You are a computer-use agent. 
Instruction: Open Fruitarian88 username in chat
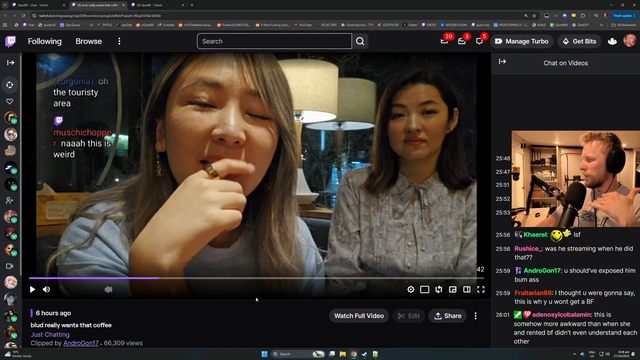[x=533, y=293]
